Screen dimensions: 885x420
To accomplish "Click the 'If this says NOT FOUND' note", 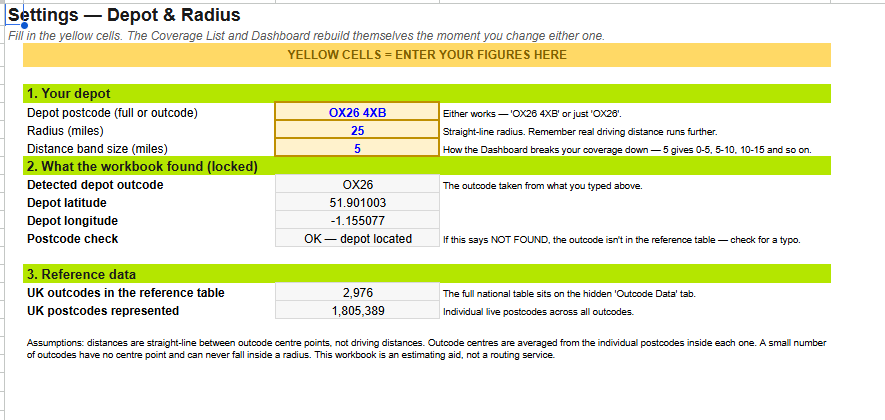I will click(x=621, y=240).
